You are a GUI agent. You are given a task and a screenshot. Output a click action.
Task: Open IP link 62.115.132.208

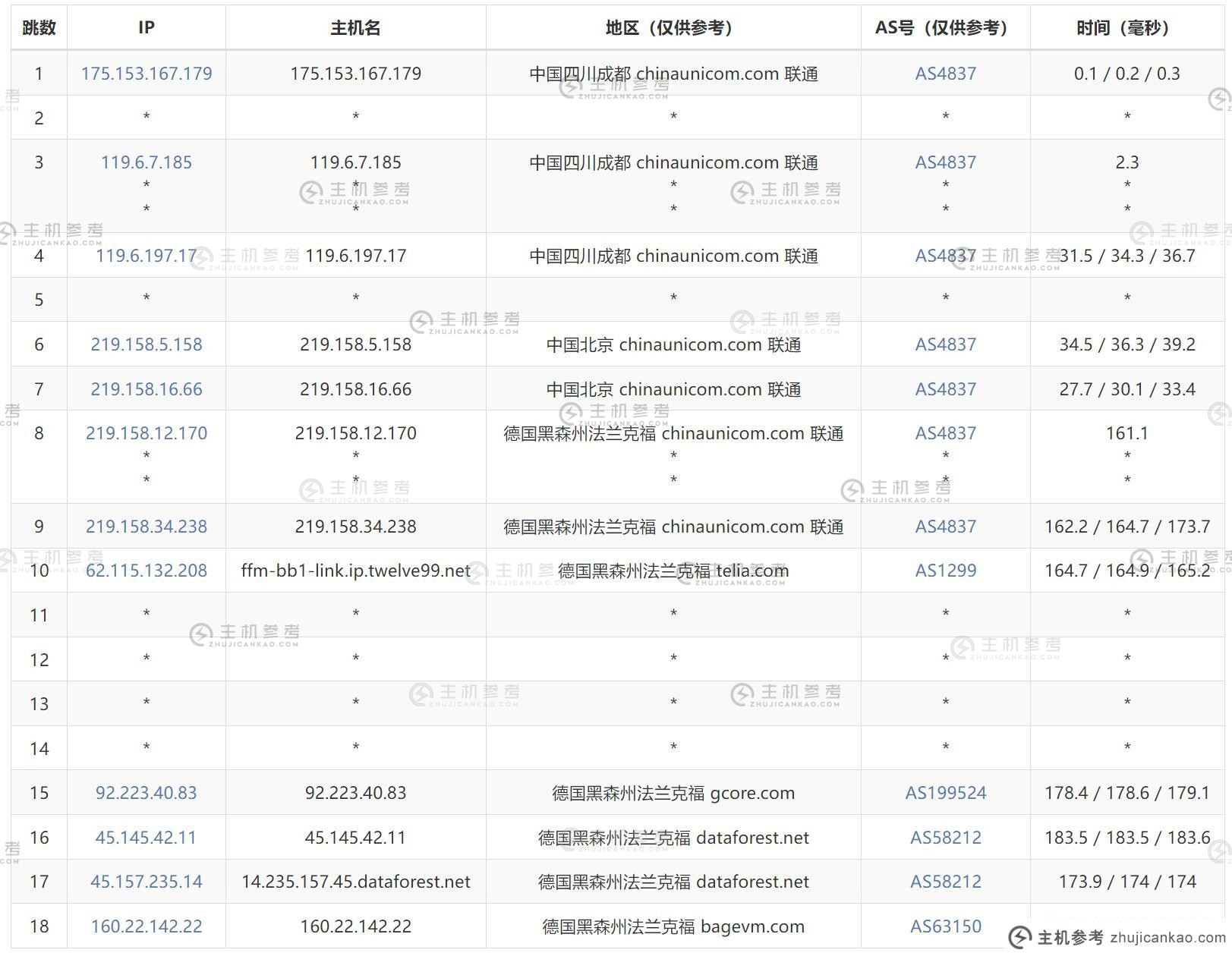(147, 571)
